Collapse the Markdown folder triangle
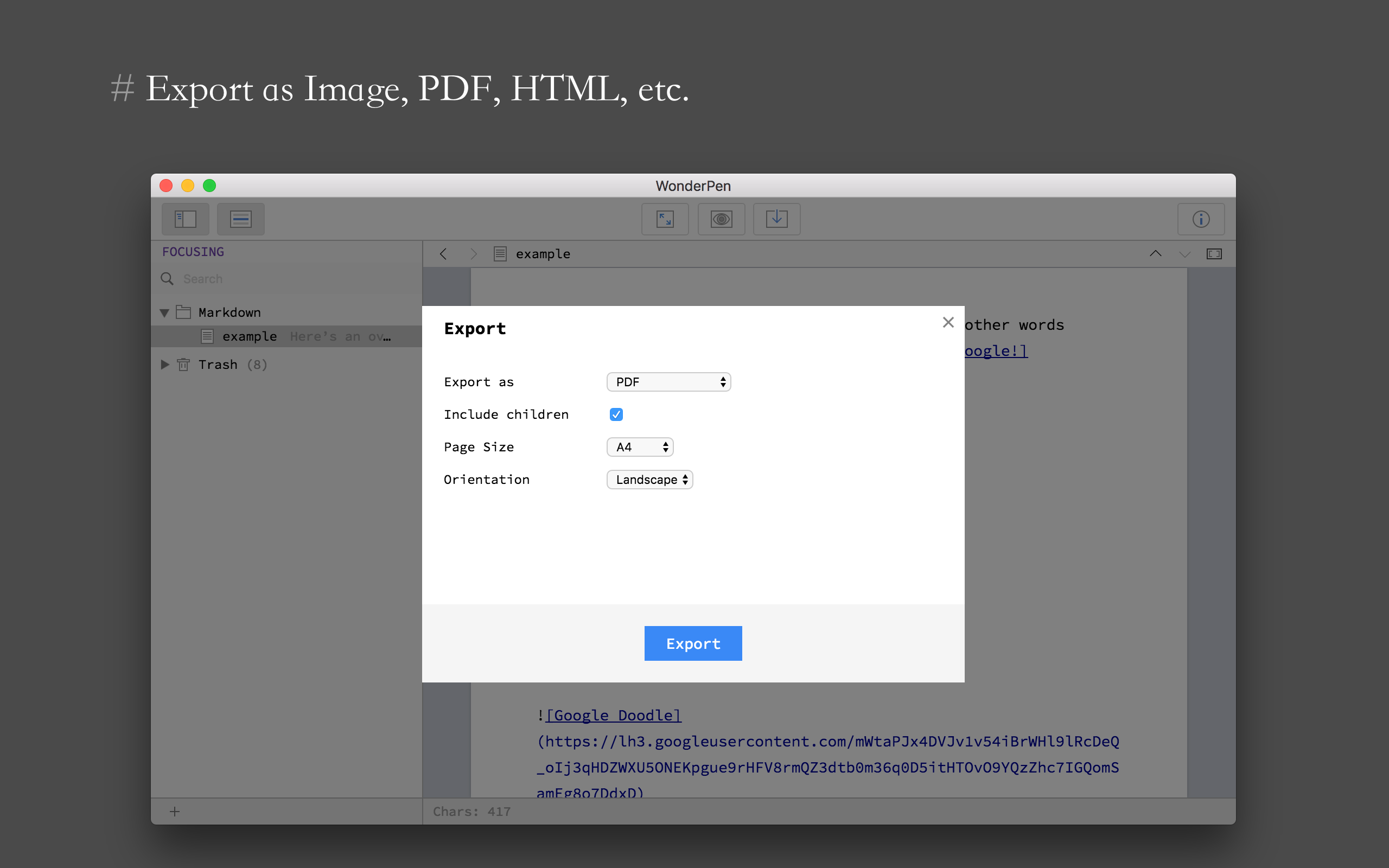Image resolution: width=1389 pixels, height=868 pixels. [164, 313]
